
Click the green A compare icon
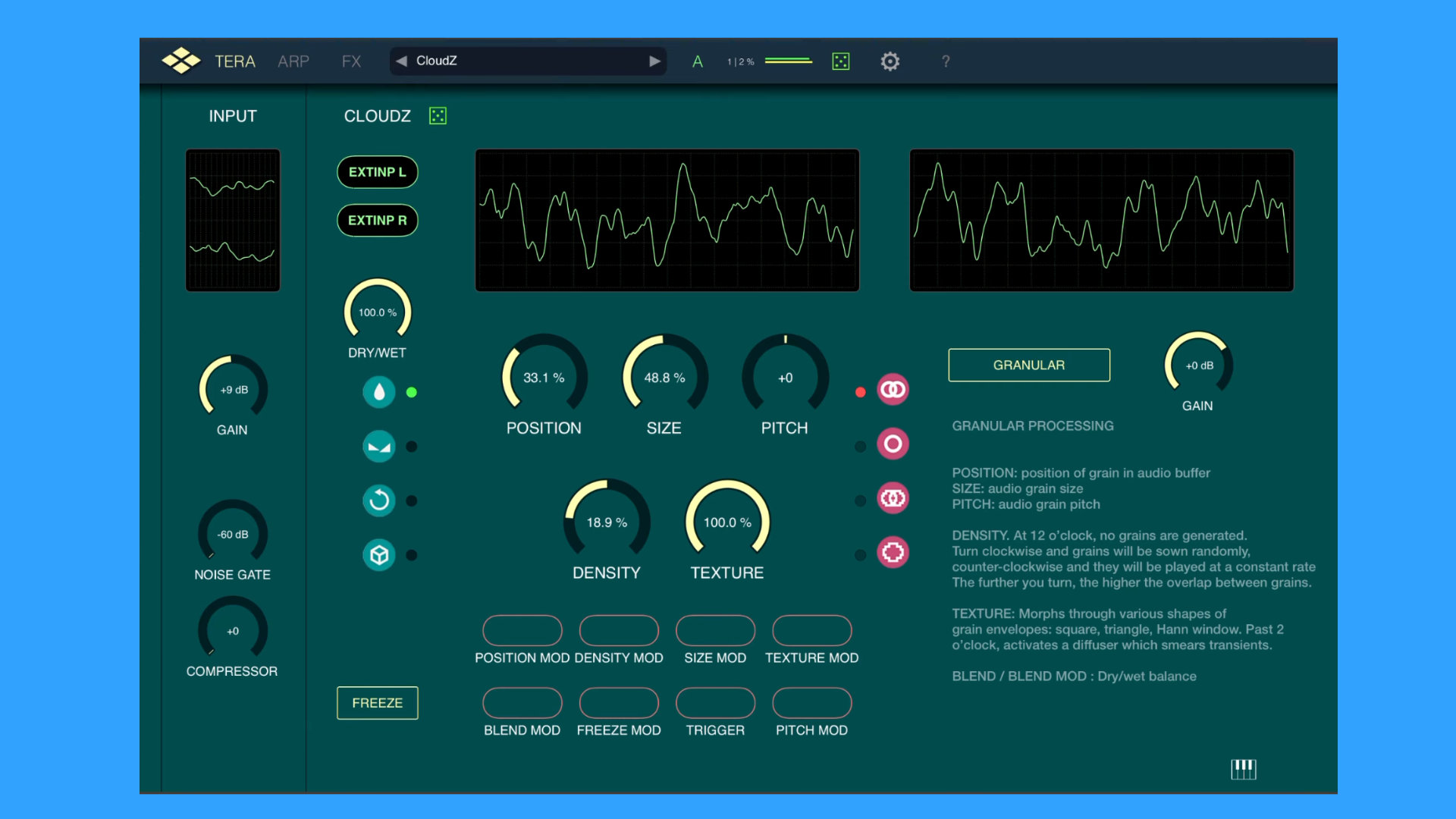point(698,61)
